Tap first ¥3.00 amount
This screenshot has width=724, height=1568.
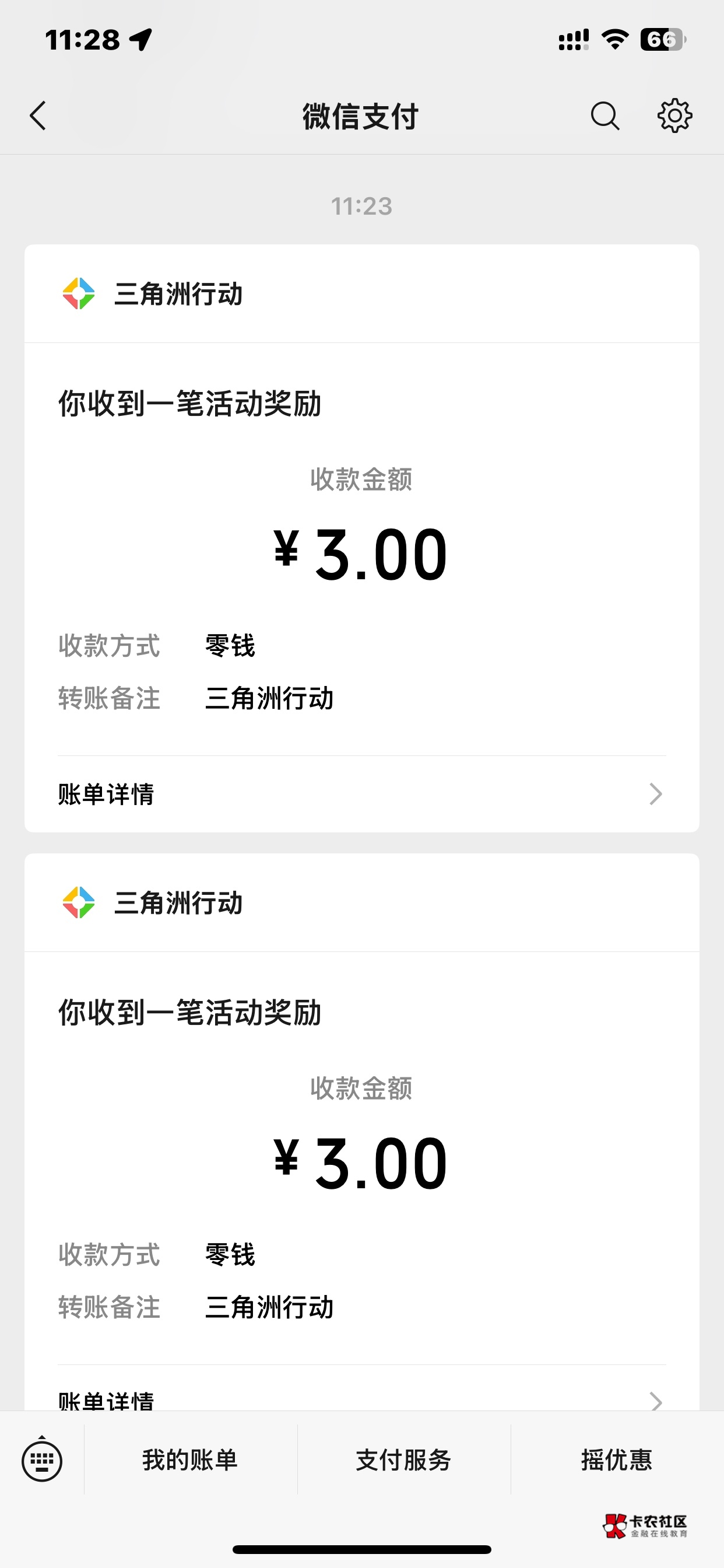click(361, 554)
